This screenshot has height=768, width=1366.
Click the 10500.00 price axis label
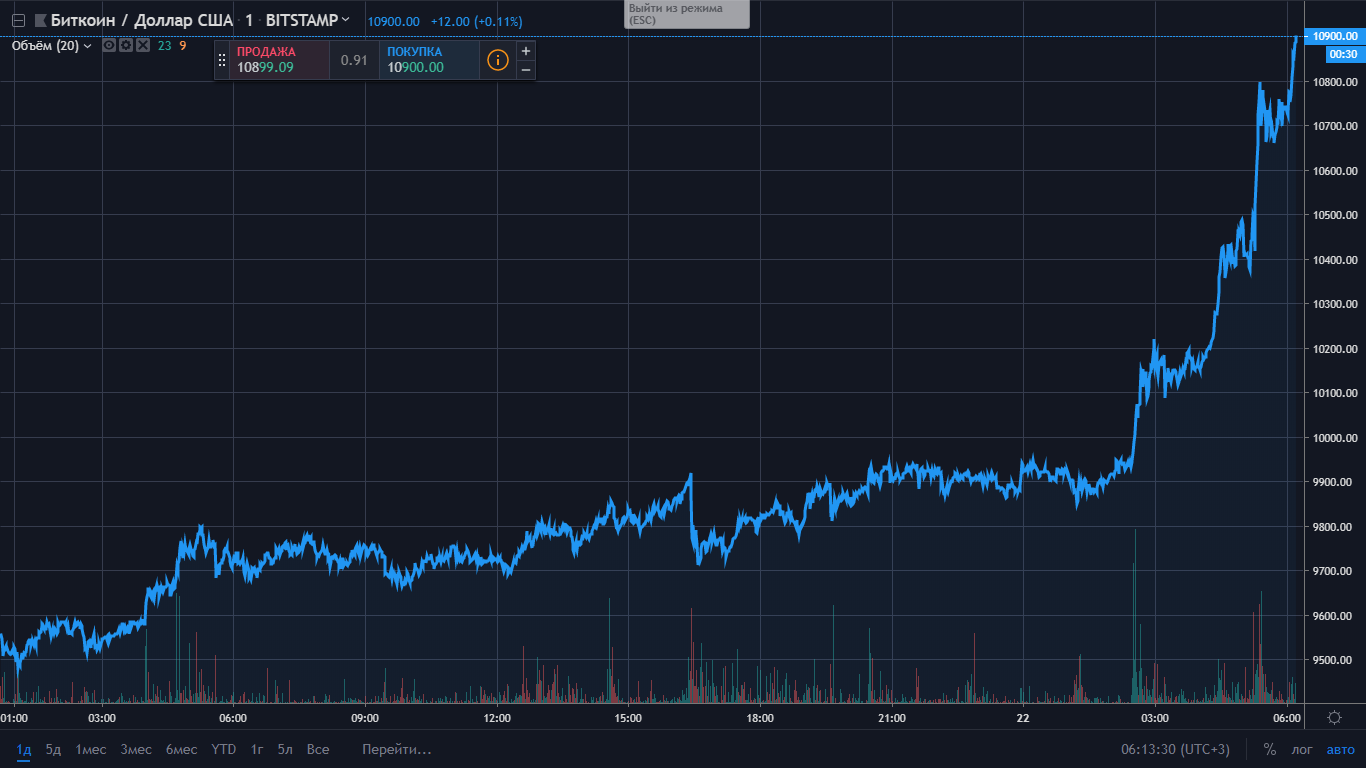tap(1335, 215)
